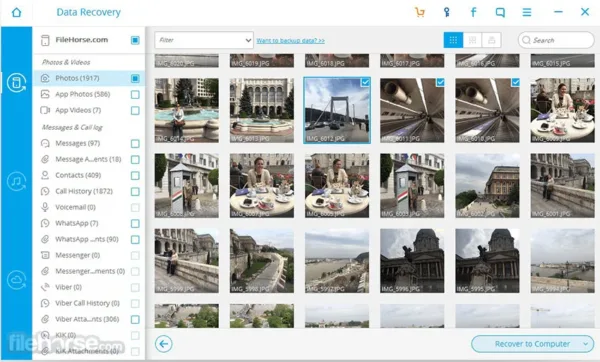Open Message Attachments (18) category
600x362 pixels.
pos(88,159)
